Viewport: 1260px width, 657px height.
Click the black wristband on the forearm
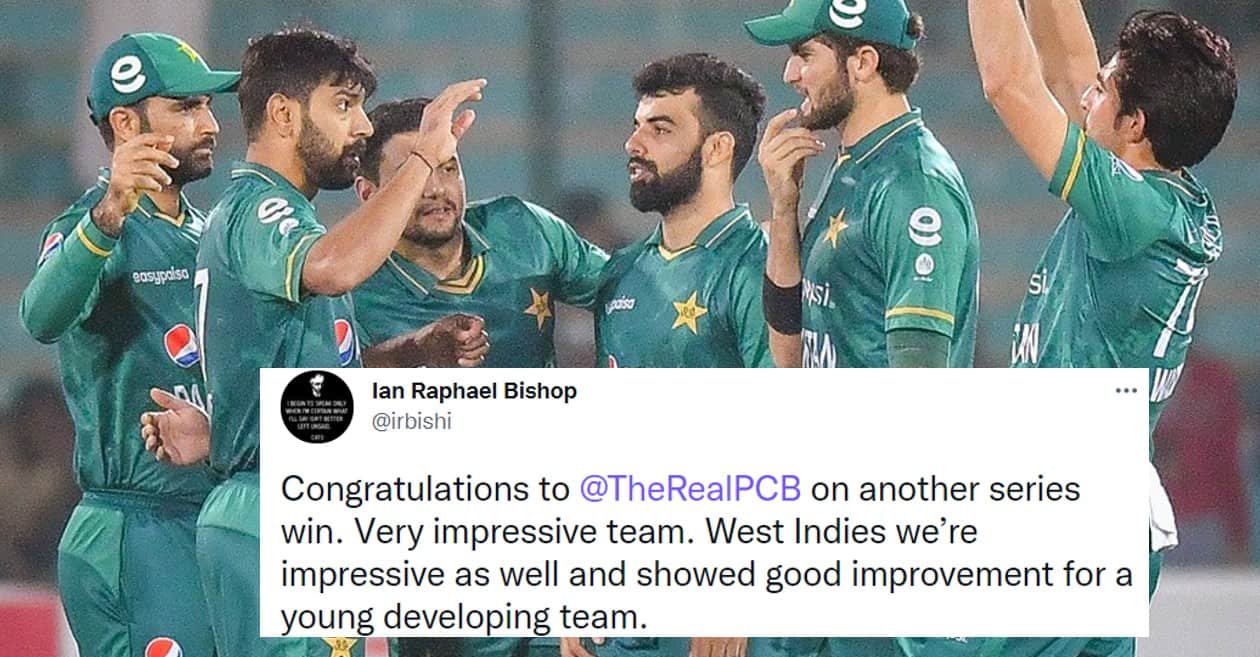pos(783,303)
